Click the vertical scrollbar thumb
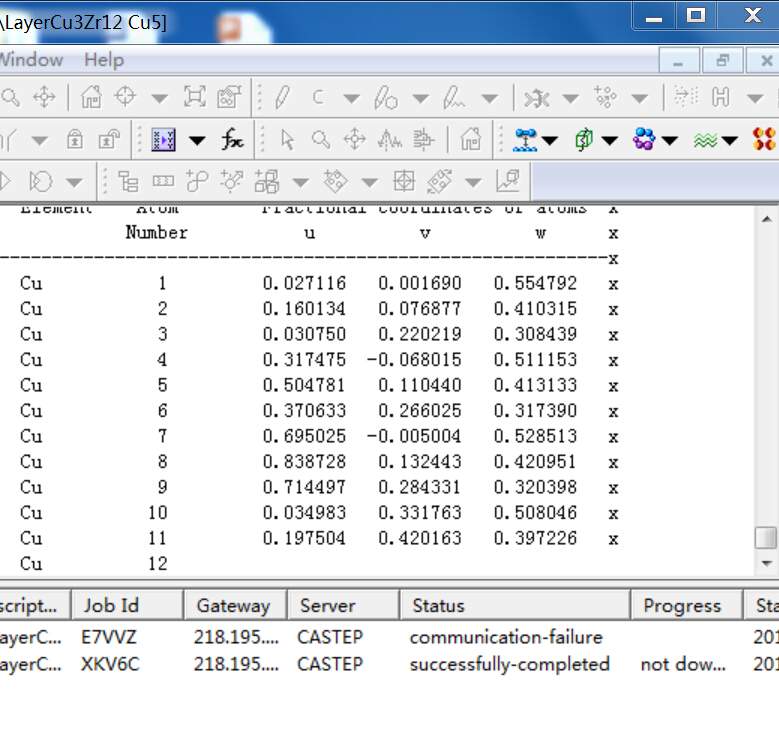Screen dimensions: 779x730 (766, 538)
